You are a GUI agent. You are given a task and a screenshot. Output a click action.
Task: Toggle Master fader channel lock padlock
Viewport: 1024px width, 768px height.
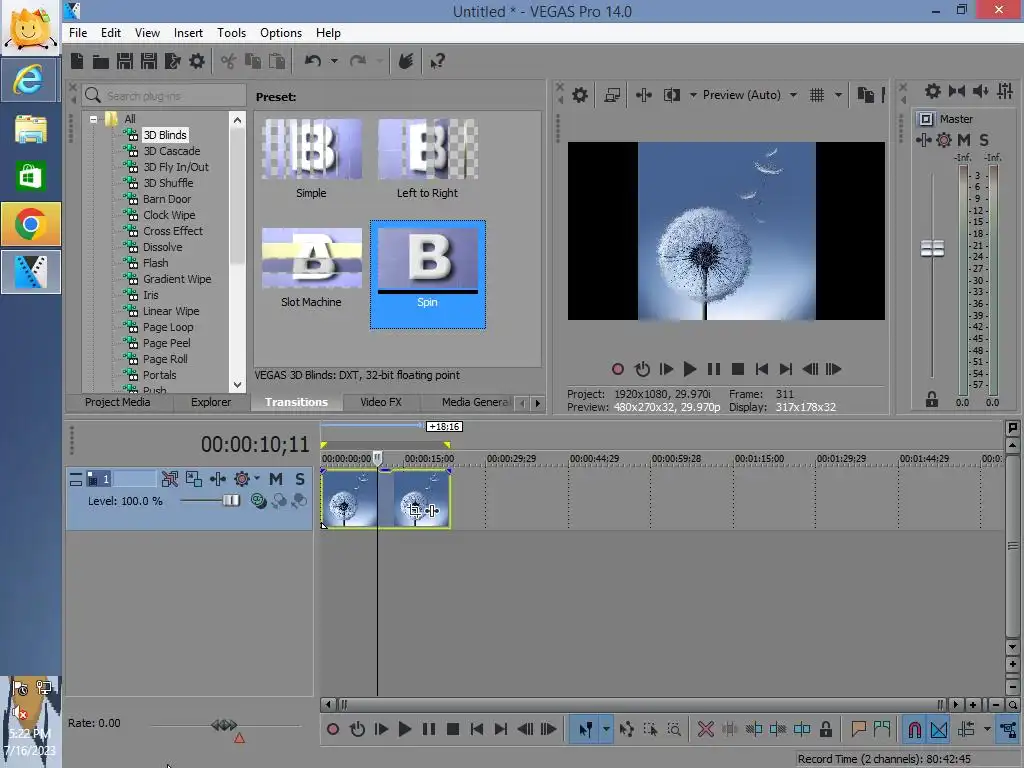[932, 399]
